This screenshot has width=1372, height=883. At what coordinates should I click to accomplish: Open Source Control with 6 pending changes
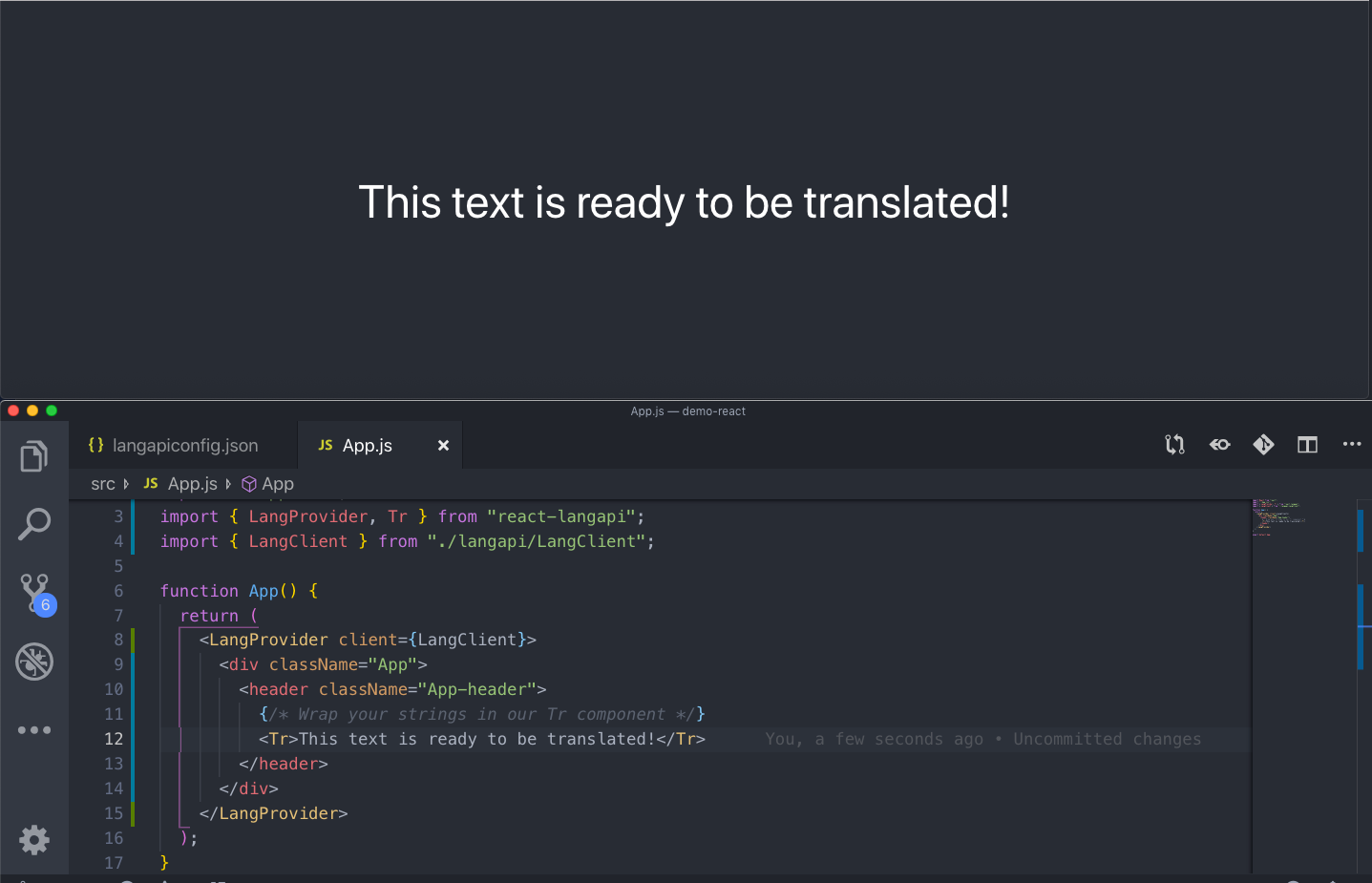pyautogui.click(x=36, y=594)
